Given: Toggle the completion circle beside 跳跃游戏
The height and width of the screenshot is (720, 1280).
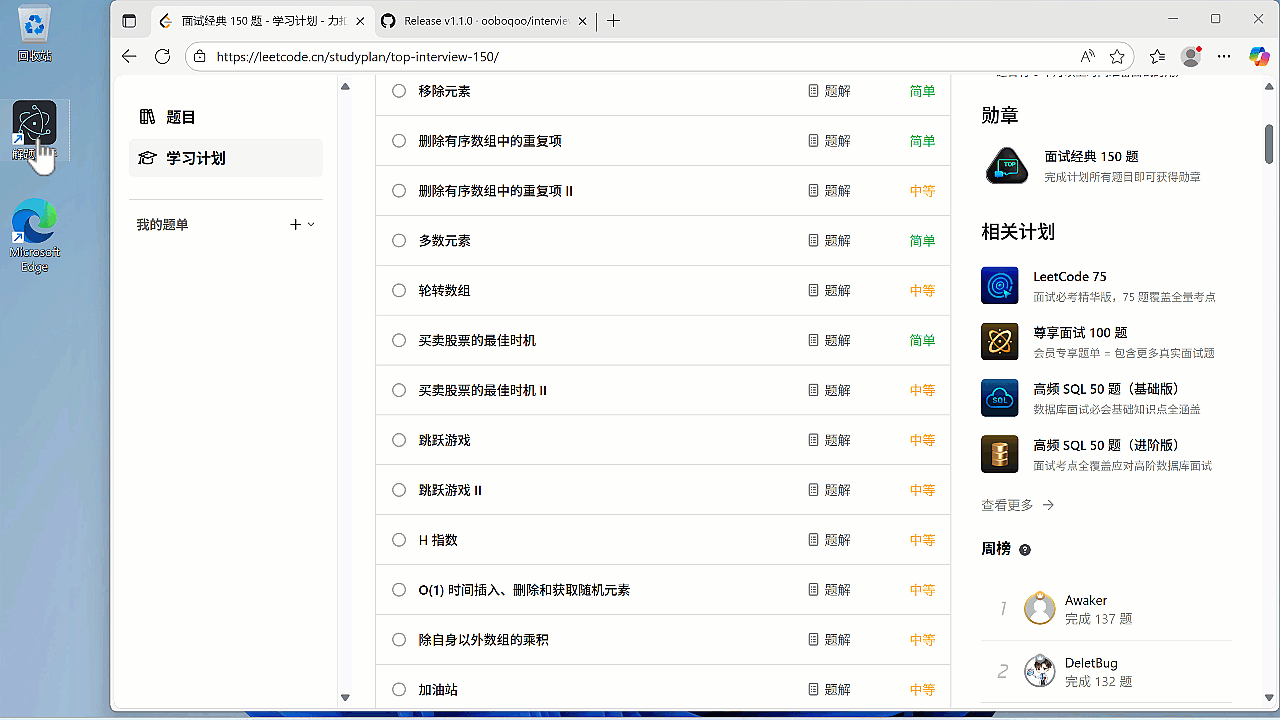Looking at the screenshot, I should [x=398, y=440].
